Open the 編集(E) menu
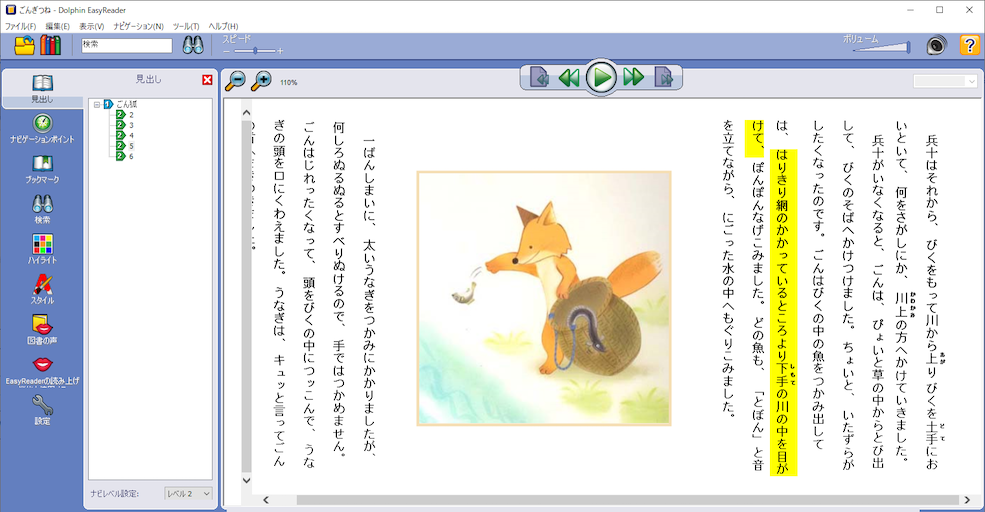 [x=57, y=26]
